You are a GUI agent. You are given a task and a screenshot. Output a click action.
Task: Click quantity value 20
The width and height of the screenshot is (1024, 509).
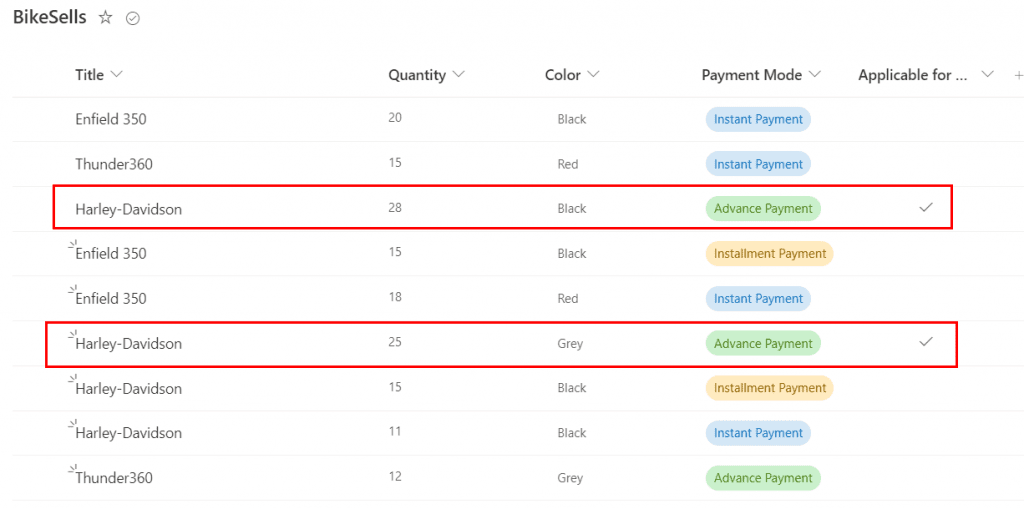coord(394,118)
